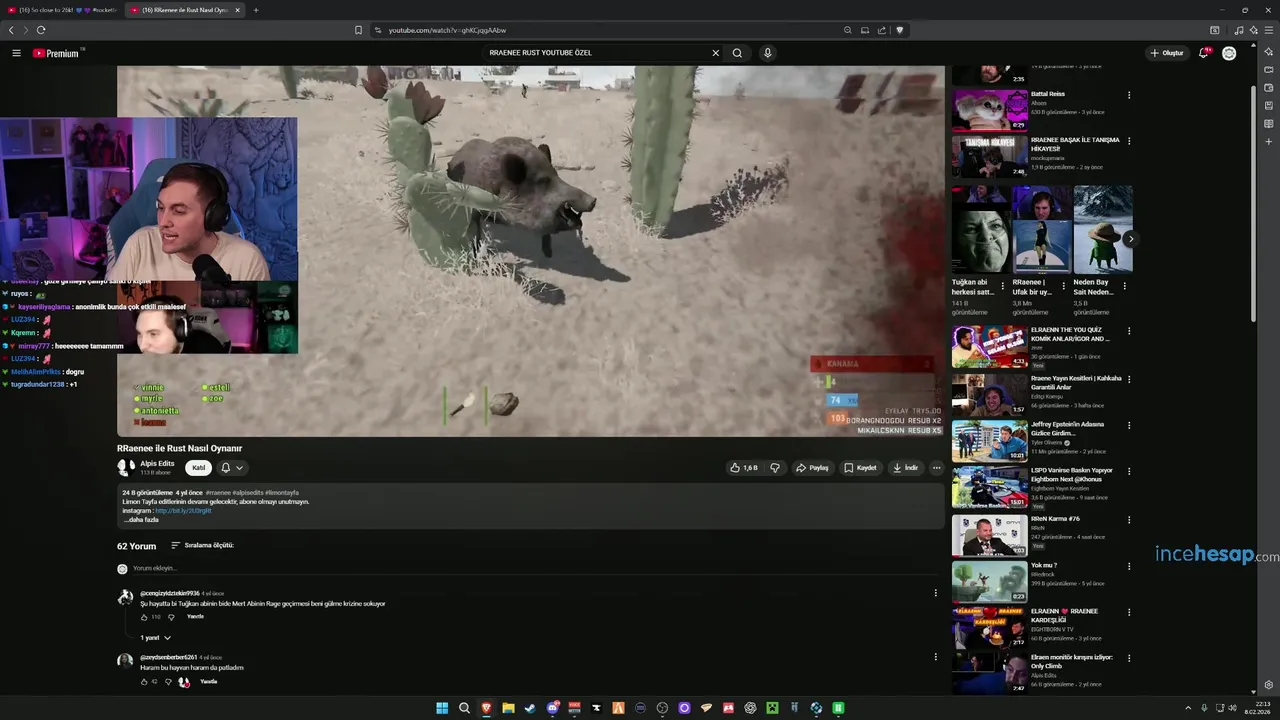Open Windows taskbar search
Screen dimensions: 1280x720
[x=464, y=708]
